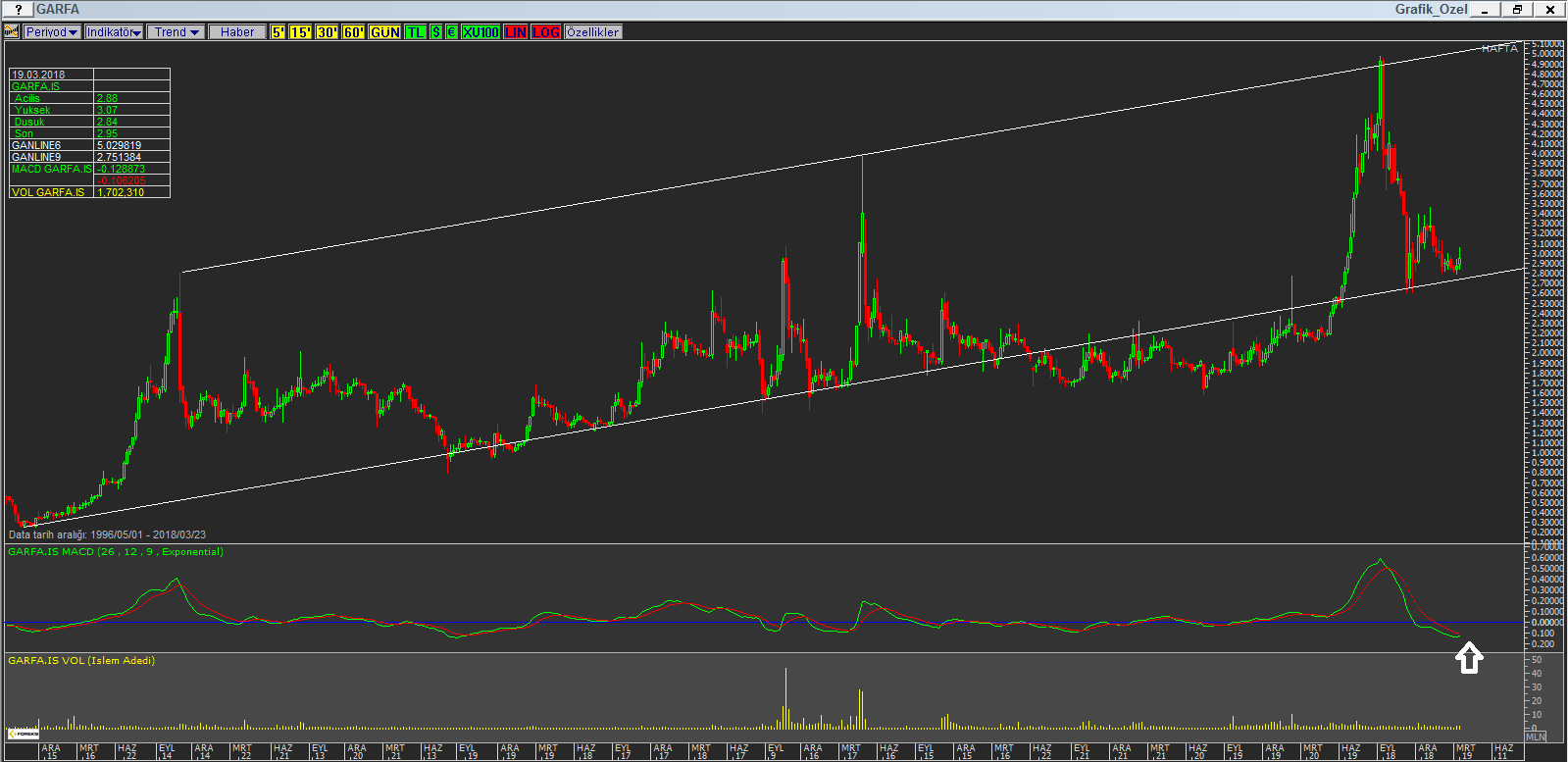This screenshot has width=1568, height=762.
Task: Toggle euro currency display
Action: [451, 32]
